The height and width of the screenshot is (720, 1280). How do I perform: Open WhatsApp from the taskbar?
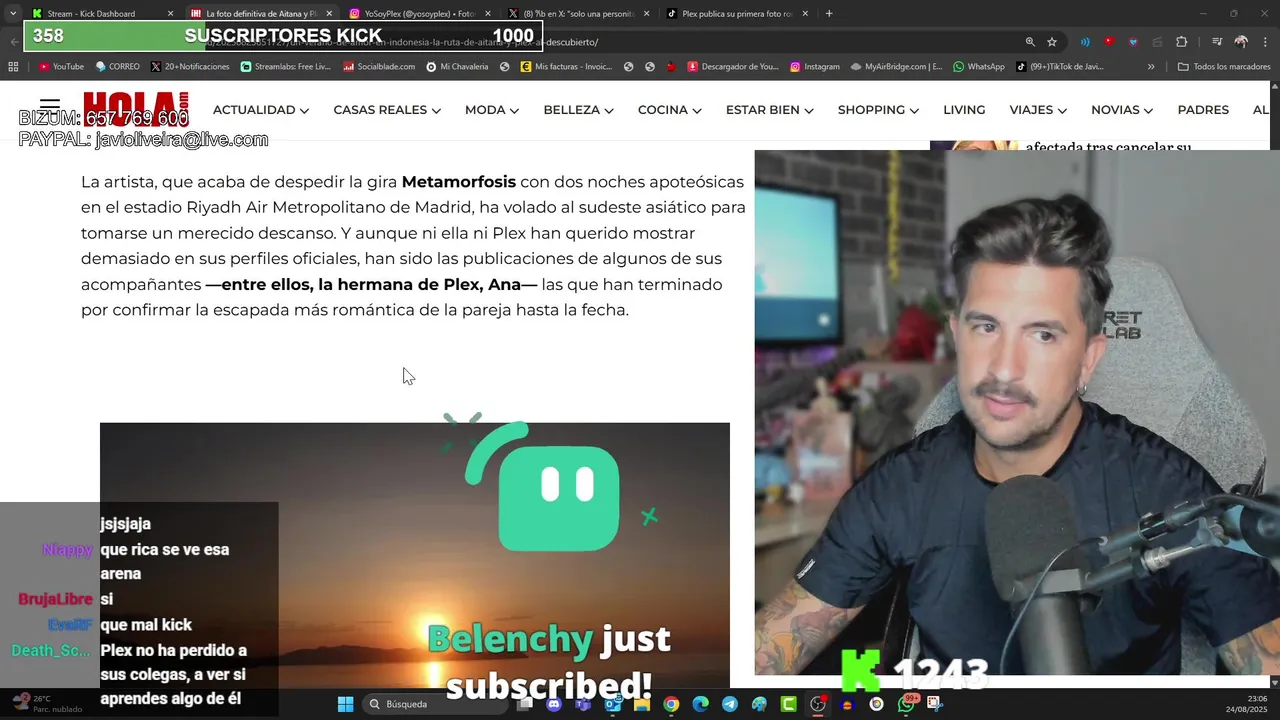906,704
